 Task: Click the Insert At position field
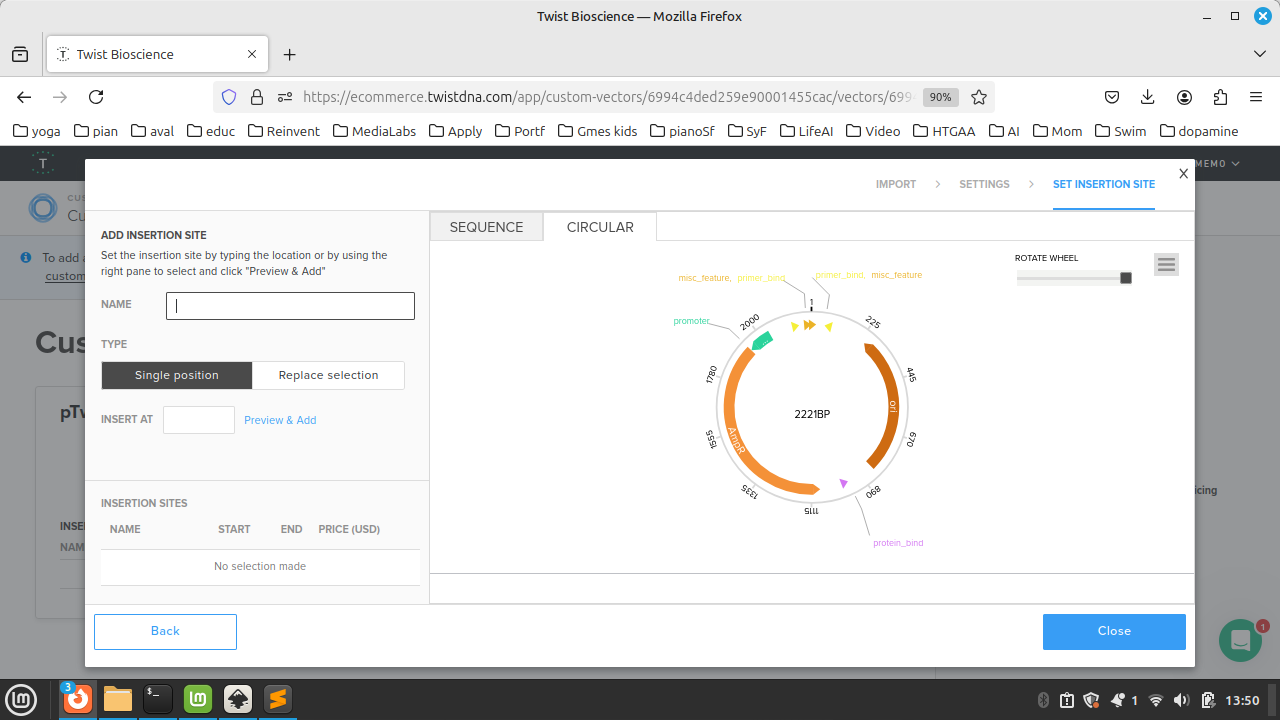click(x=199, y=420)
